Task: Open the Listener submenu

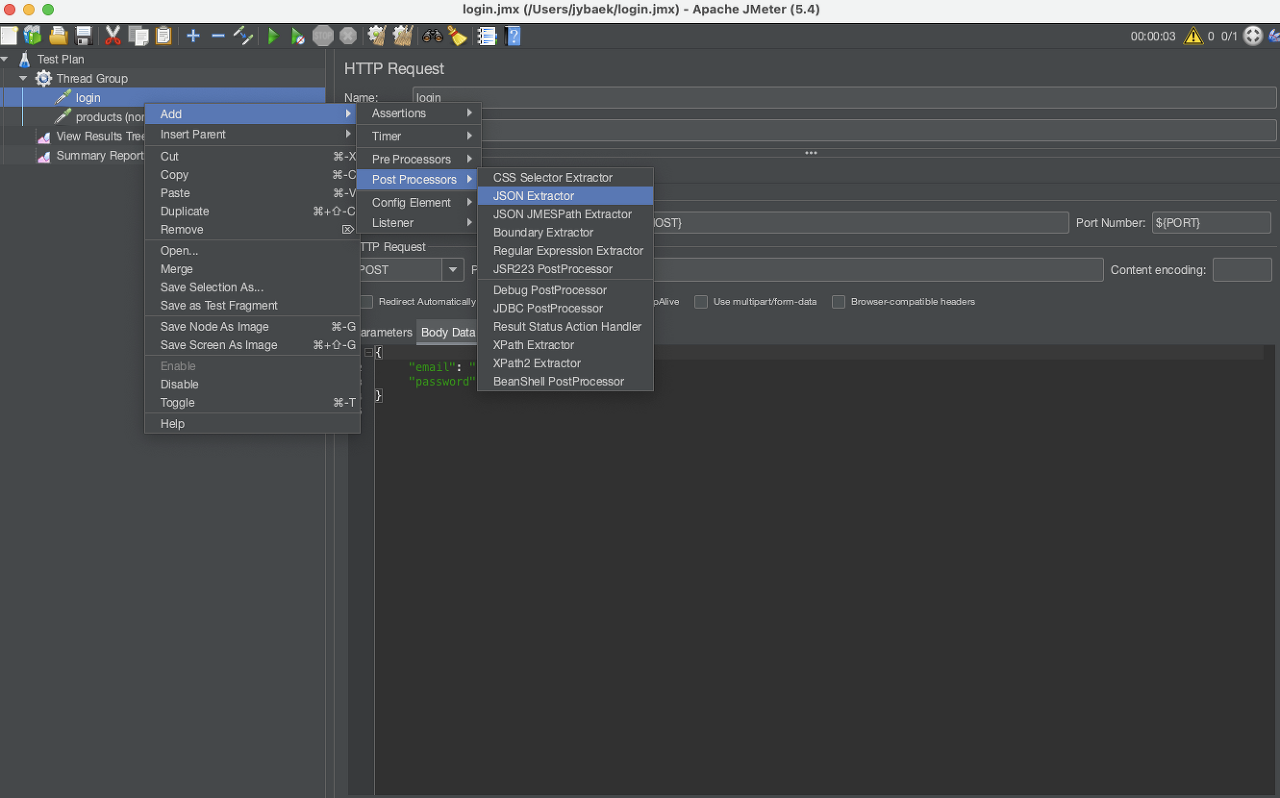Action: pos(419,223)
